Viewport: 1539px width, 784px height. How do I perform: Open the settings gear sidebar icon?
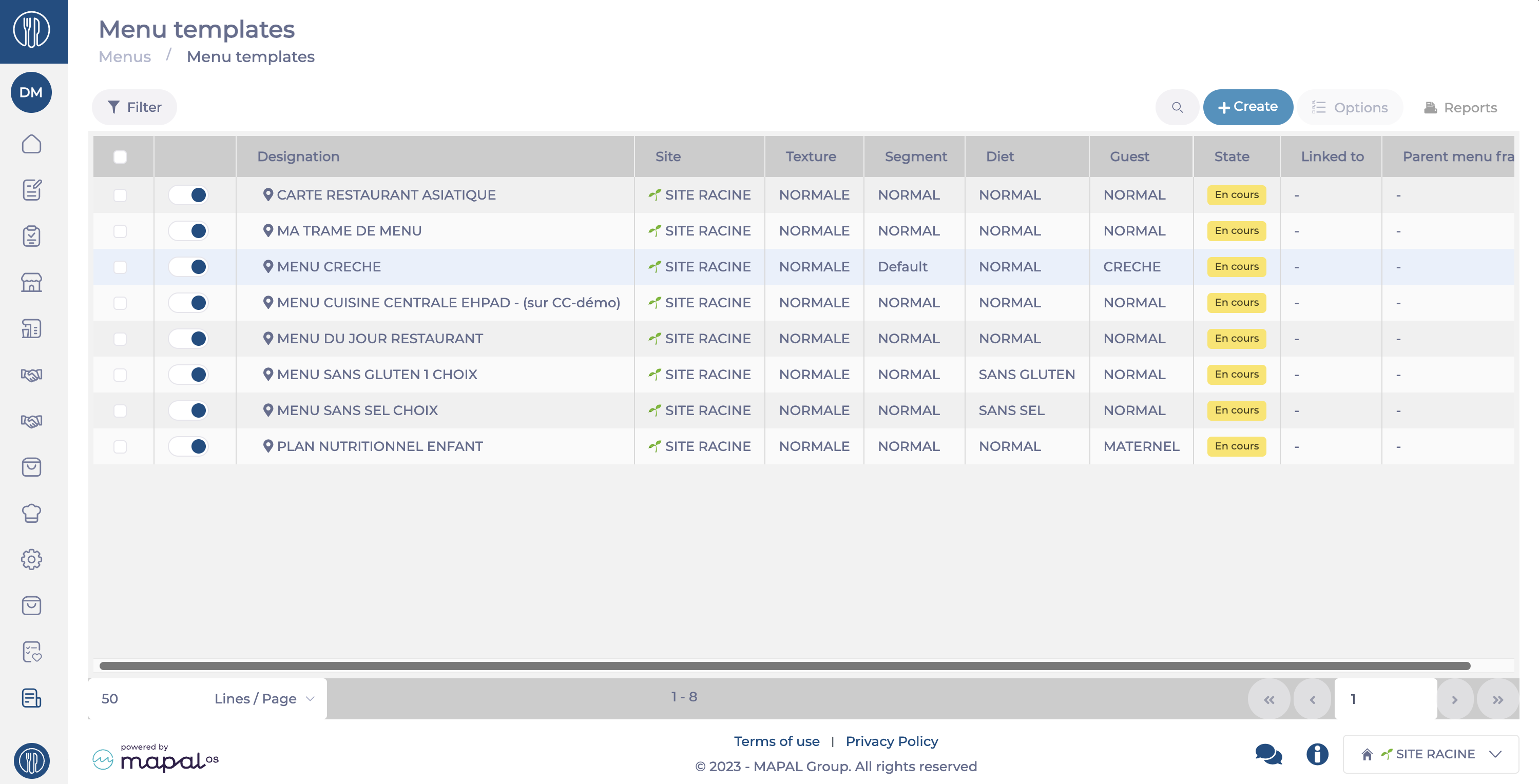click(x=31, y=559)
